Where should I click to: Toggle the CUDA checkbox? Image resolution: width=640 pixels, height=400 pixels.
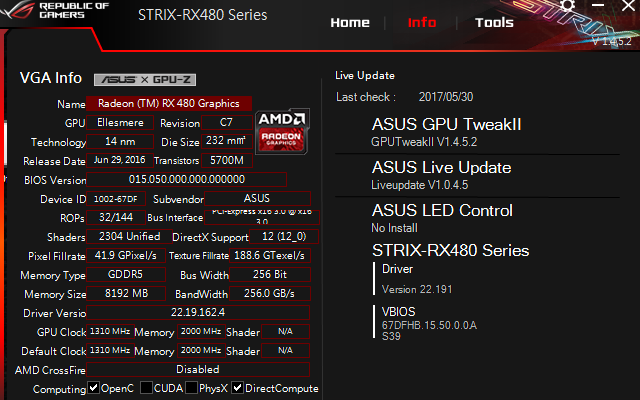(x=146, y=387)
